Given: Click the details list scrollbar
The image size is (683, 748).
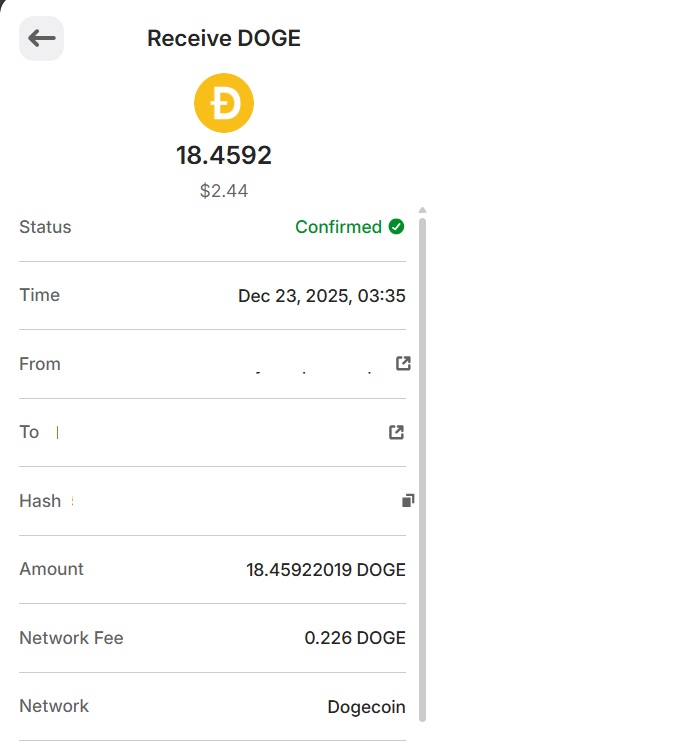Looking at the screenshot, I should coord(422,470).
